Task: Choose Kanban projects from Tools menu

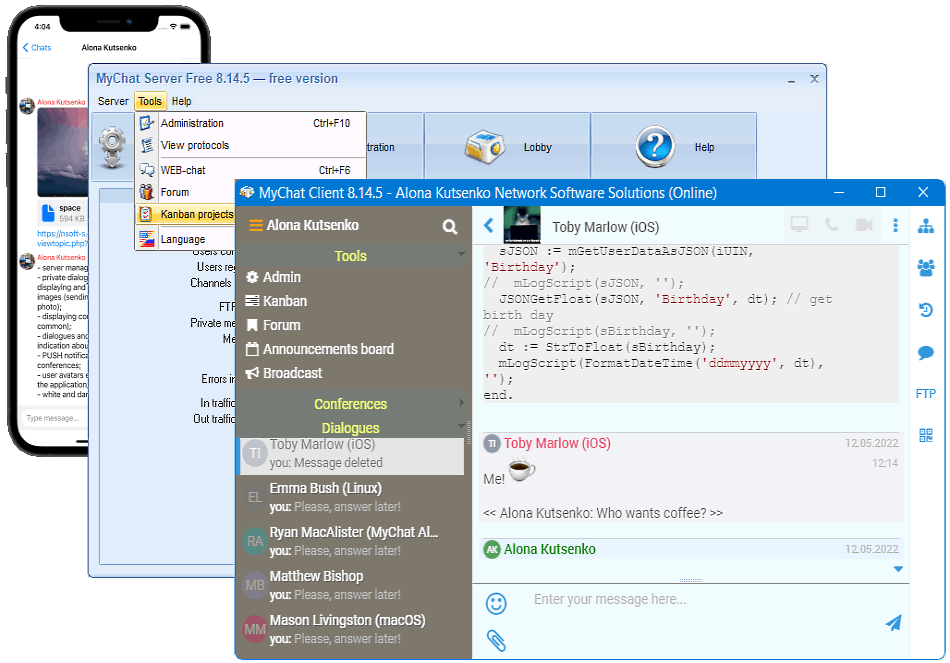Action: (185, 215)
